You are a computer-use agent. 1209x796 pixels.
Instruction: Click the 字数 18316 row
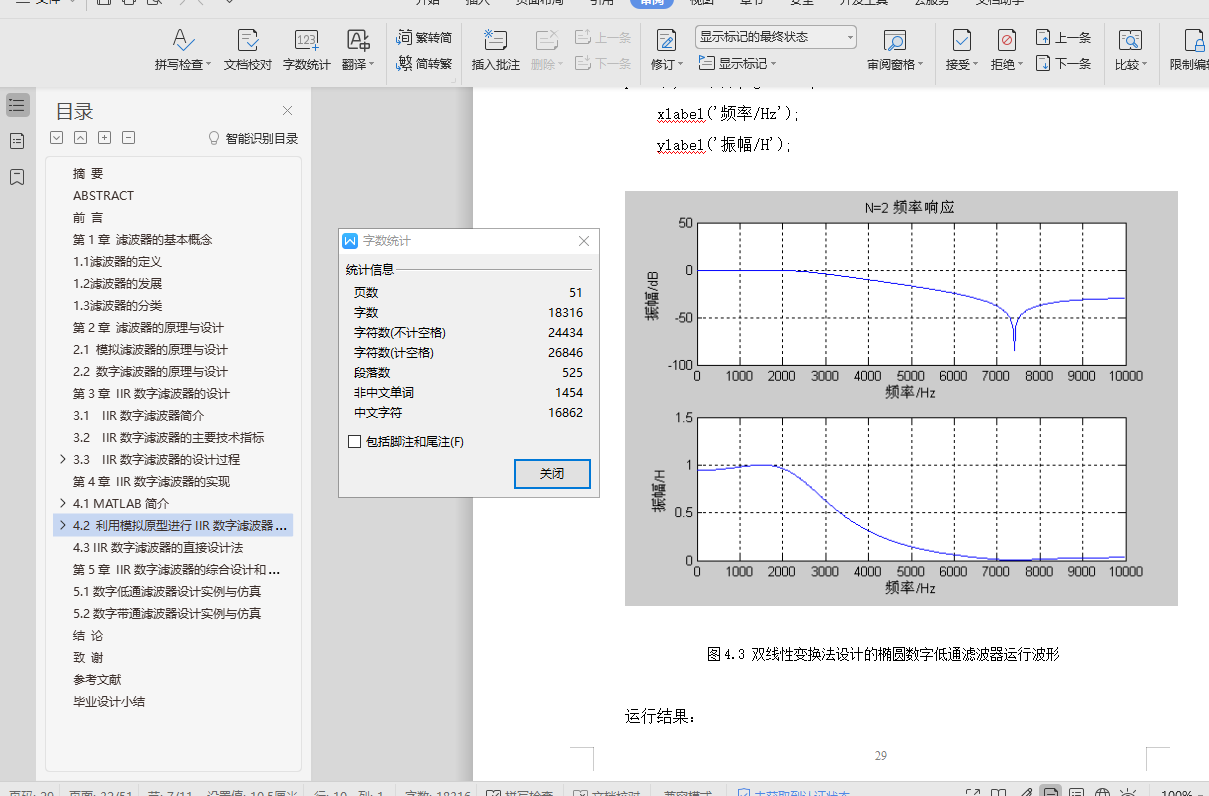pos(468,313)
